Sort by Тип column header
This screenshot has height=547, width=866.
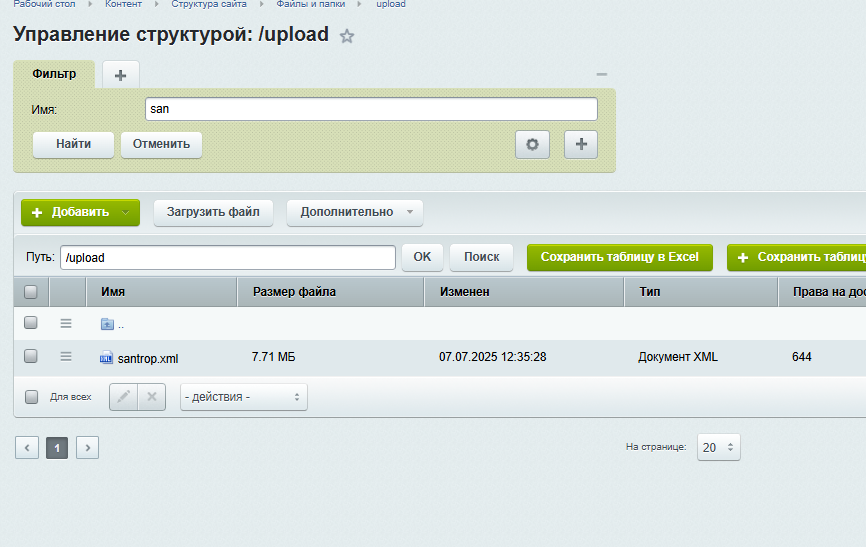tap(701, 292)
